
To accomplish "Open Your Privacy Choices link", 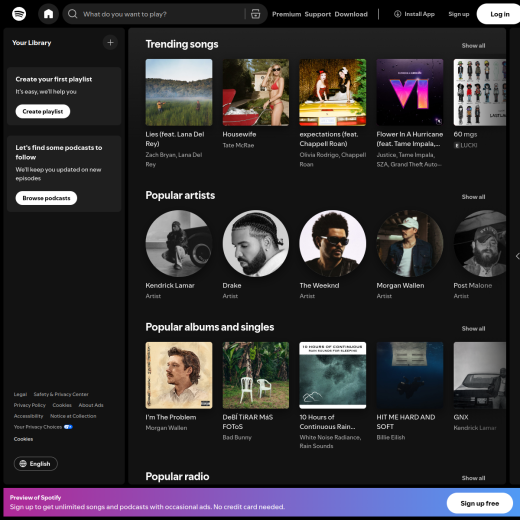I will pyautogui.click(x=43, y=427).
